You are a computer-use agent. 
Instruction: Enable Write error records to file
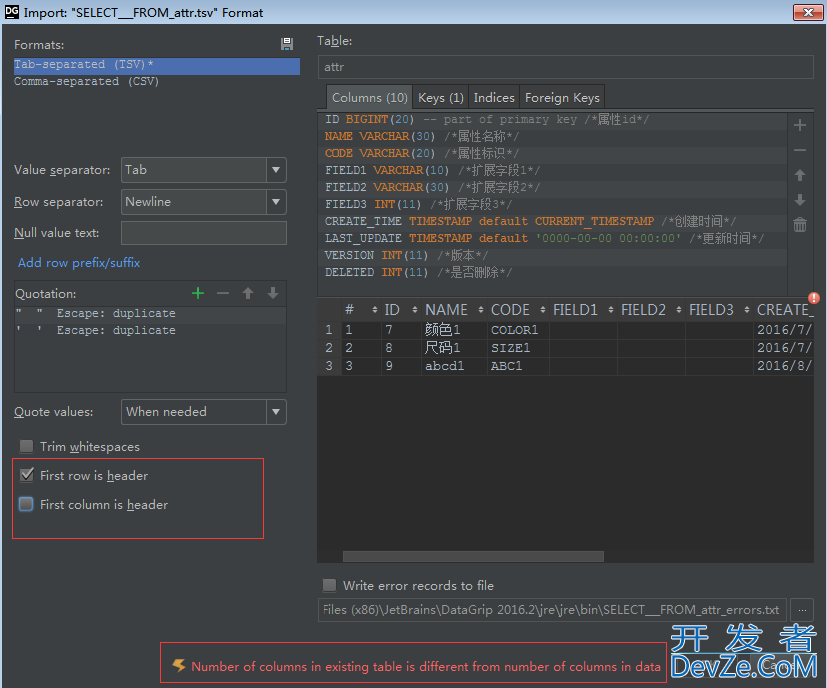[329, 585]
